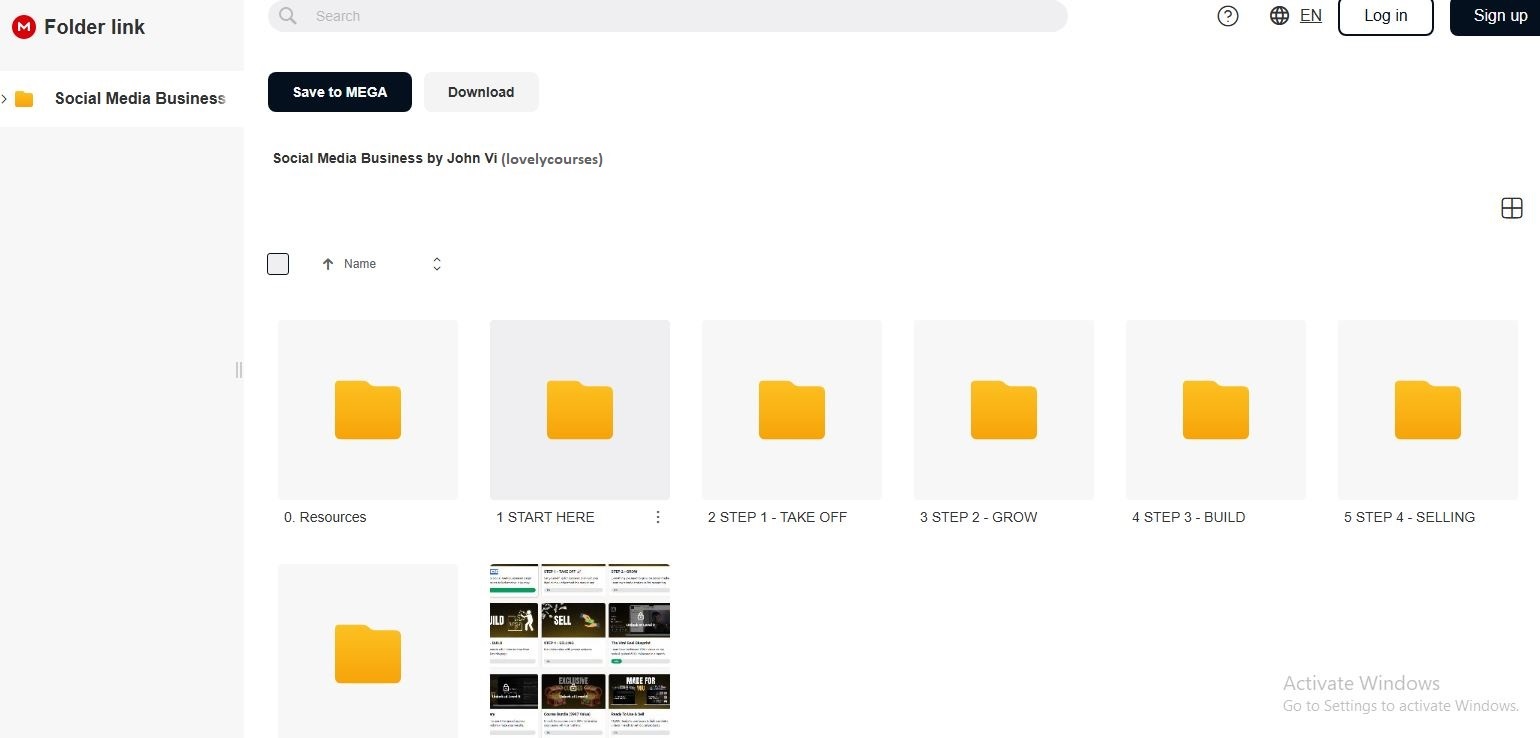Click the MEGA logo icon
Screen dimensions: 1540x738
pos(24,27)
